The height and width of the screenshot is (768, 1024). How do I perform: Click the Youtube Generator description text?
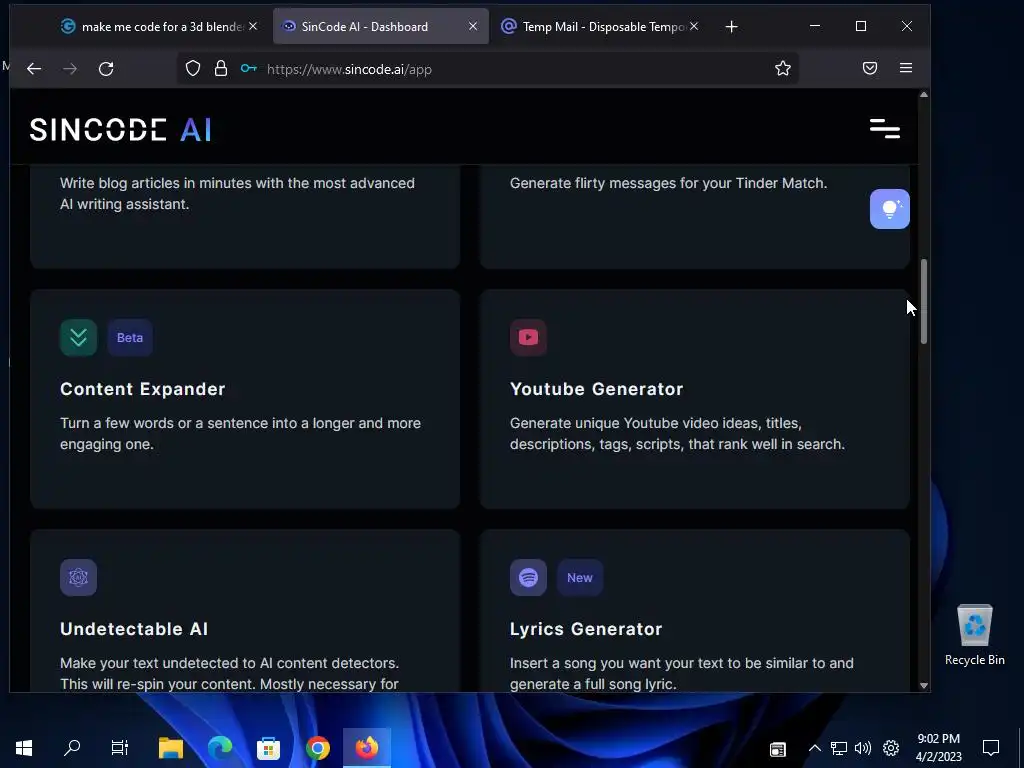click(x=677, y=434)
